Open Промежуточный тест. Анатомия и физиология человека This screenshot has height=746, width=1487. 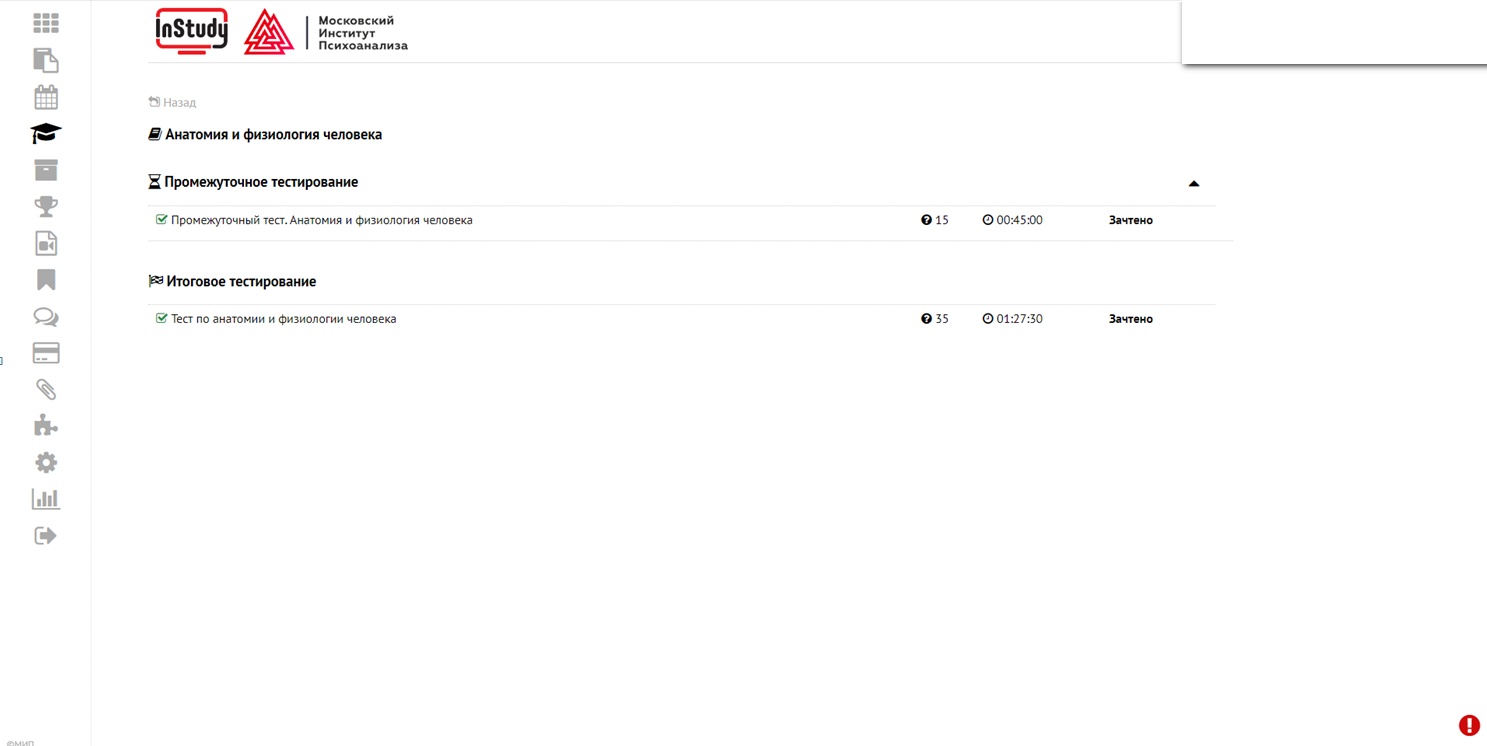pos(321,220)
